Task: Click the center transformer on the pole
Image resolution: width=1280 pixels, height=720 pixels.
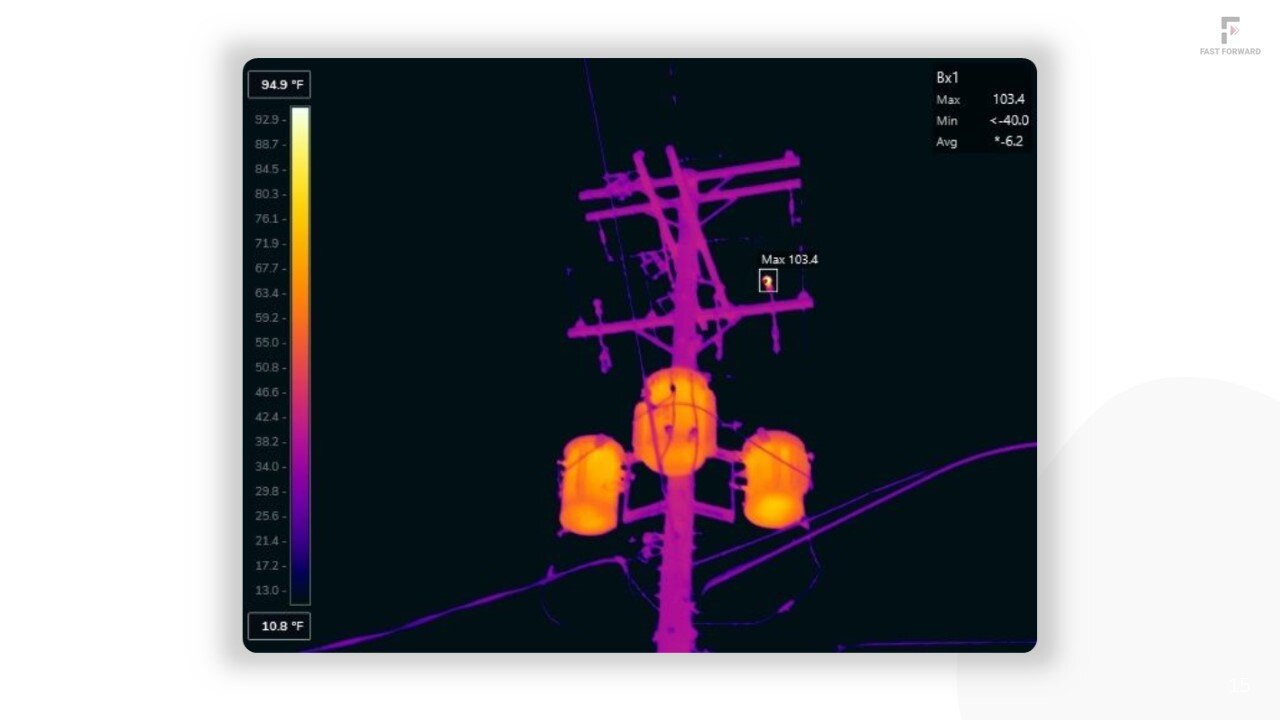Action: [675, 420]
